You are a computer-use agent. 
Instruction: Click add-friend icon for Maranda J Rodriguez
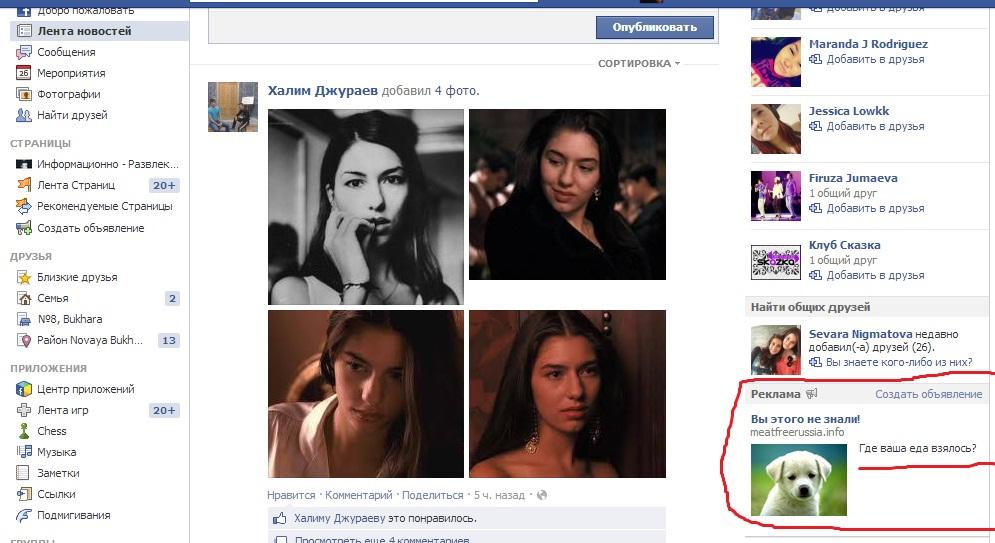point(815,59)
